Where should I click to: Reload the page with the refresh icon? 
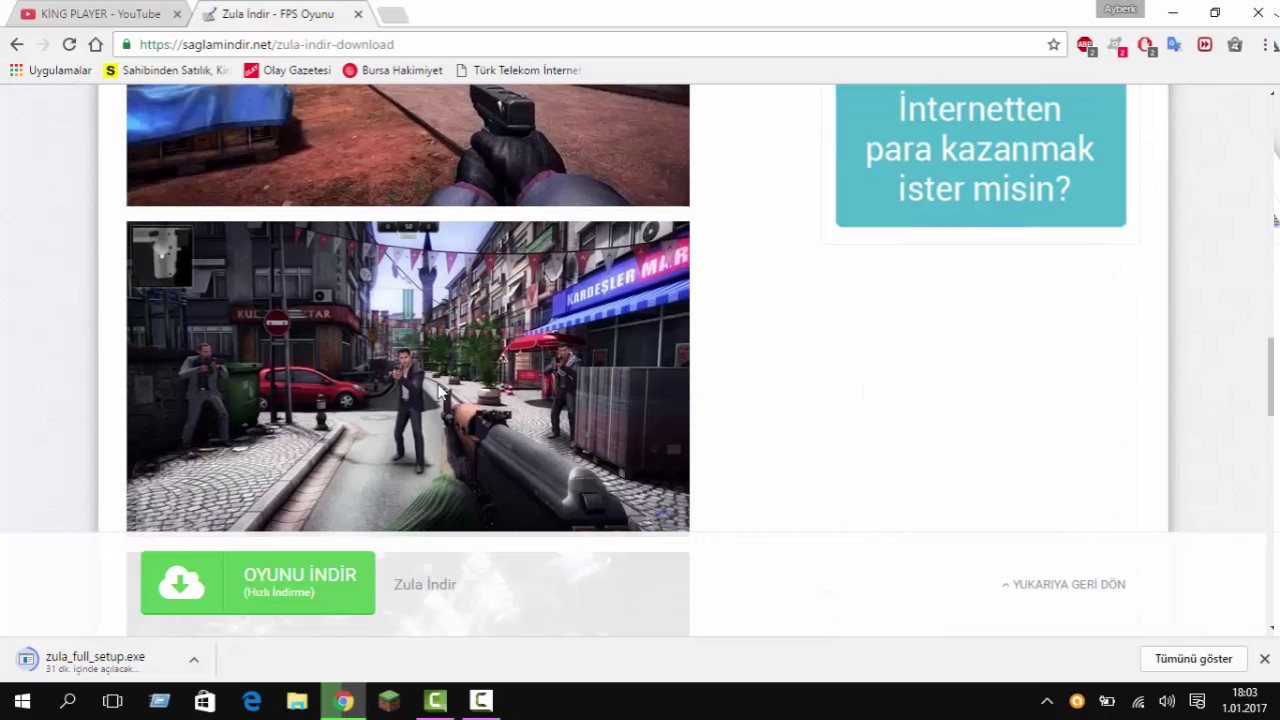(69, 44)
